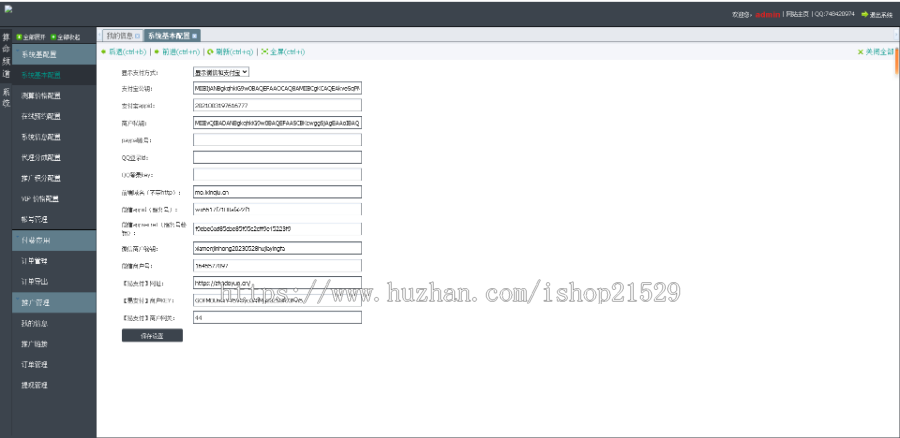Screen dimensions: 900x438
Task: Focus the 微信appid input field
Action: [x=277, y=210]
